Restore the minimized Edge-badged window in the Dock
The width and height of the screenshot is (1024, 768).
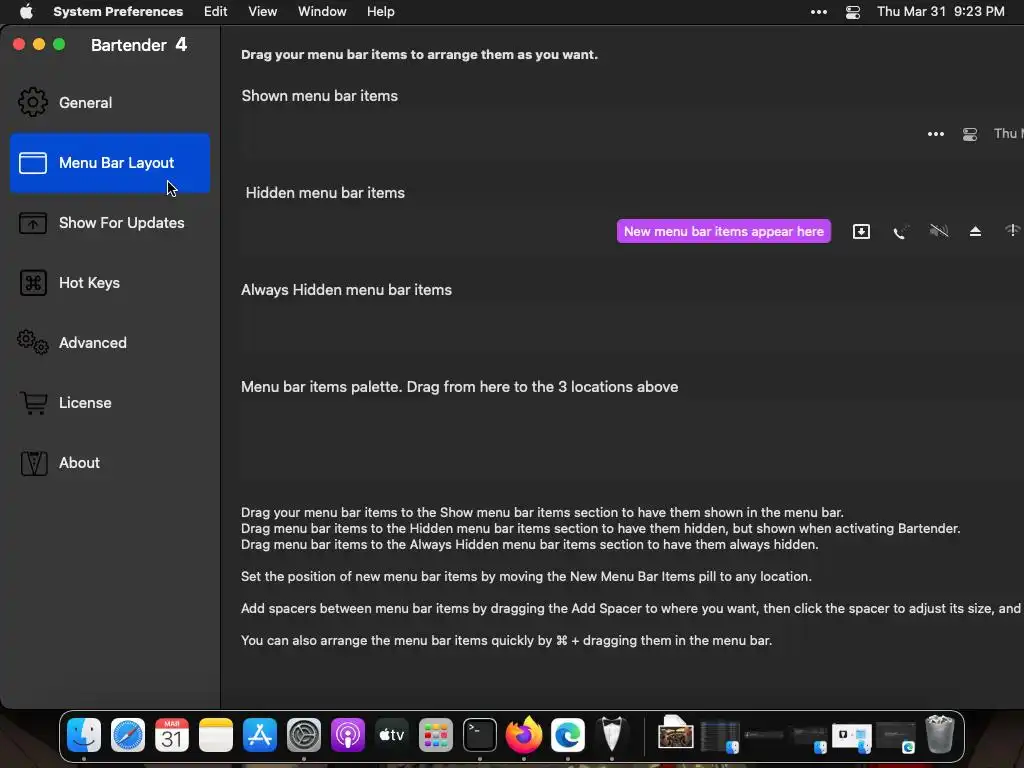(896, 737)
